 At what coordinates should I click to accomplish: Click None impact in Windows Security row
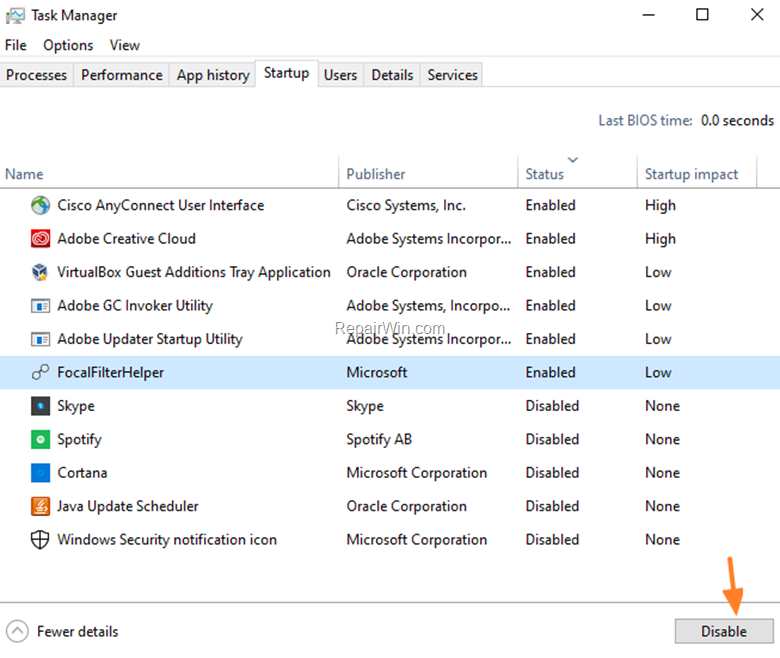[x=663, y=539]
